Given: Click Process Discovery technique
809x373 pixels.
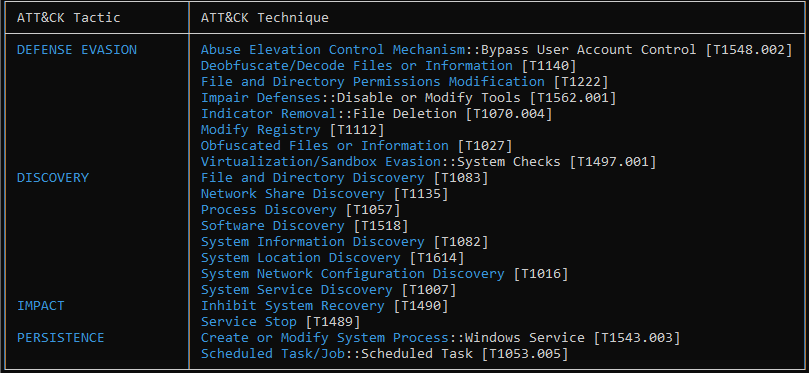Looking at the screenshot, I should (x=269, y=210).
